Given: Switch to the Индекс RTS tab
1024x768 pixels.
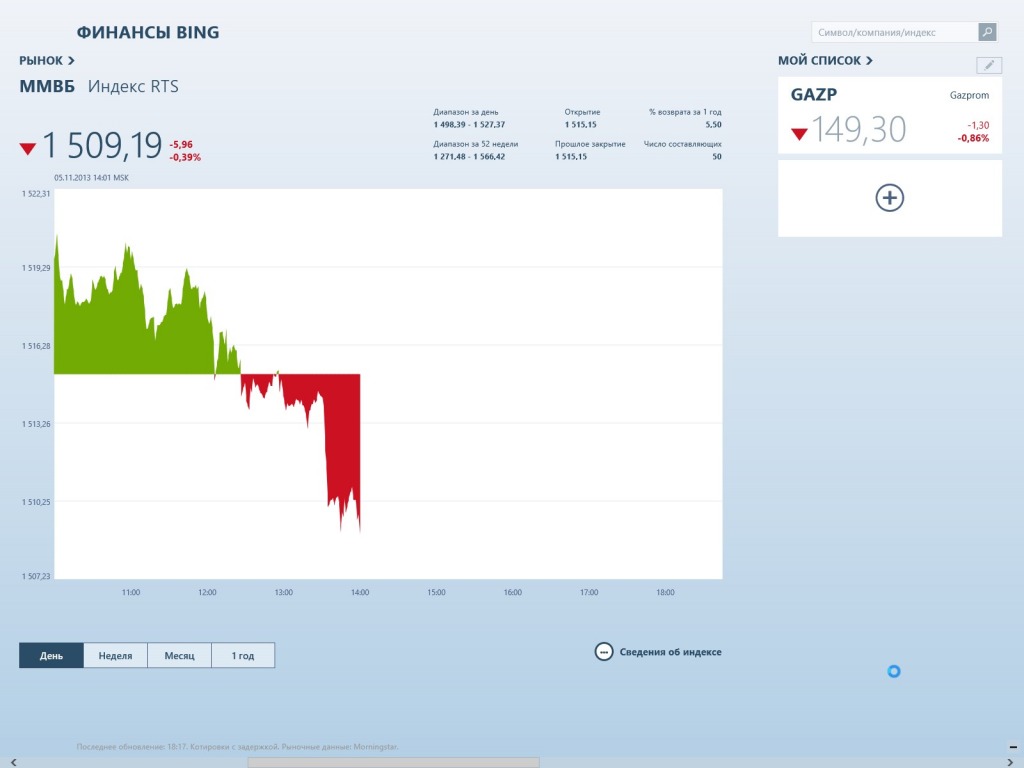Looking at the screenshot, I should [133, 86].
